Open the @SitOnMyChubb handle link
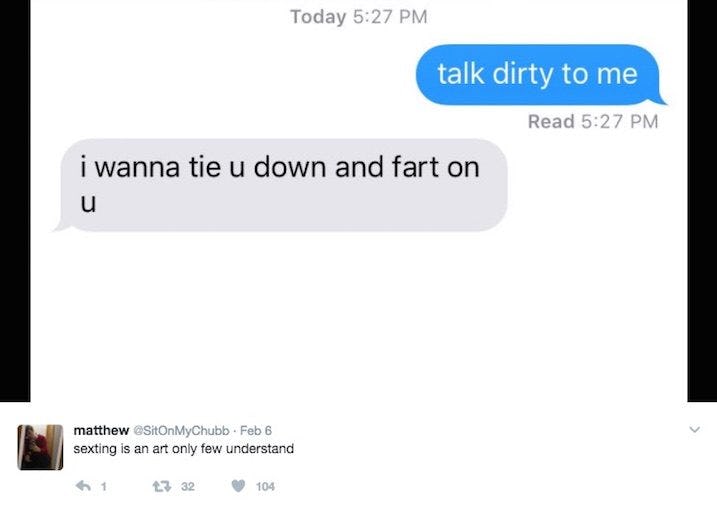This screenshot has width=717, height=508. [x=181, y=430]
